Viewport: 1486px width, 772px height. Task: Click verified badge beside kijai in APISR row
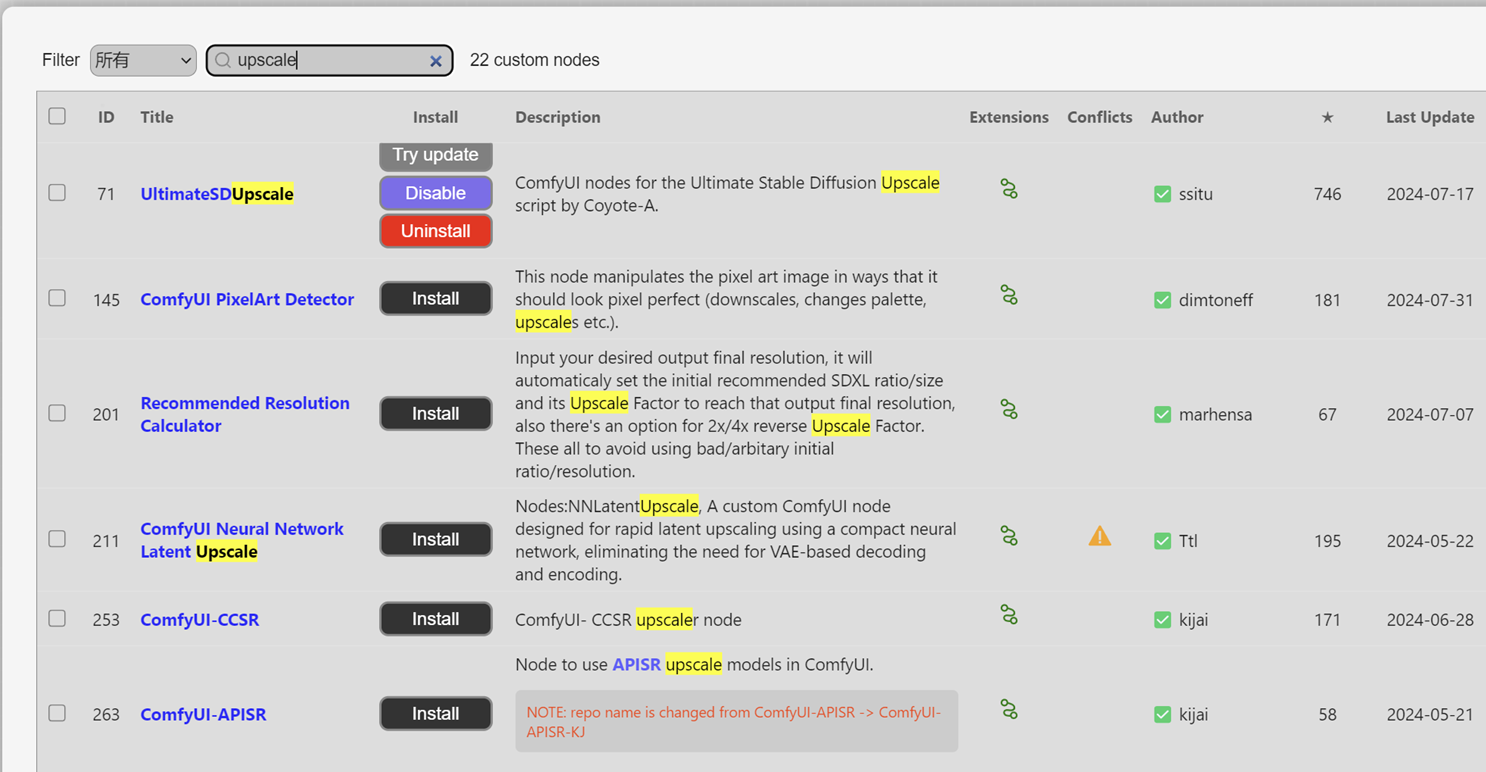click(1162, 715)
